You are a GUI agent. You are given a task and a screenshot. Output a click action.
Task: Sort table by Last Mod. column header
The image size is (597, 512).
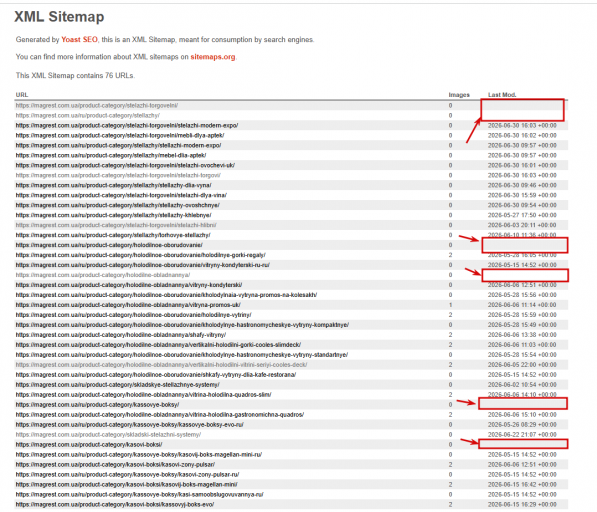(x=502, y=95)
